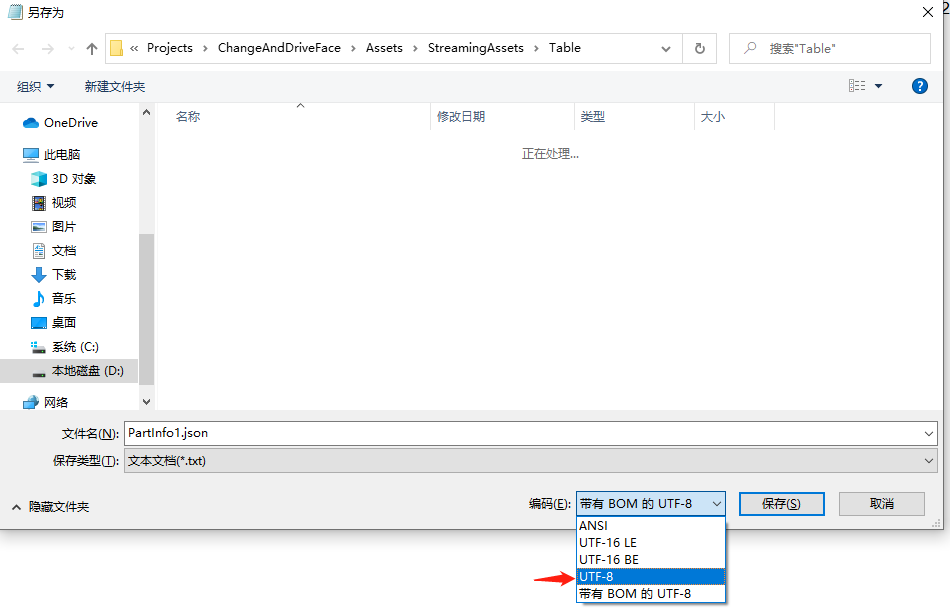The image size is (950, 610).
Task: Go forward with the forward arrow
Action: 47,49
